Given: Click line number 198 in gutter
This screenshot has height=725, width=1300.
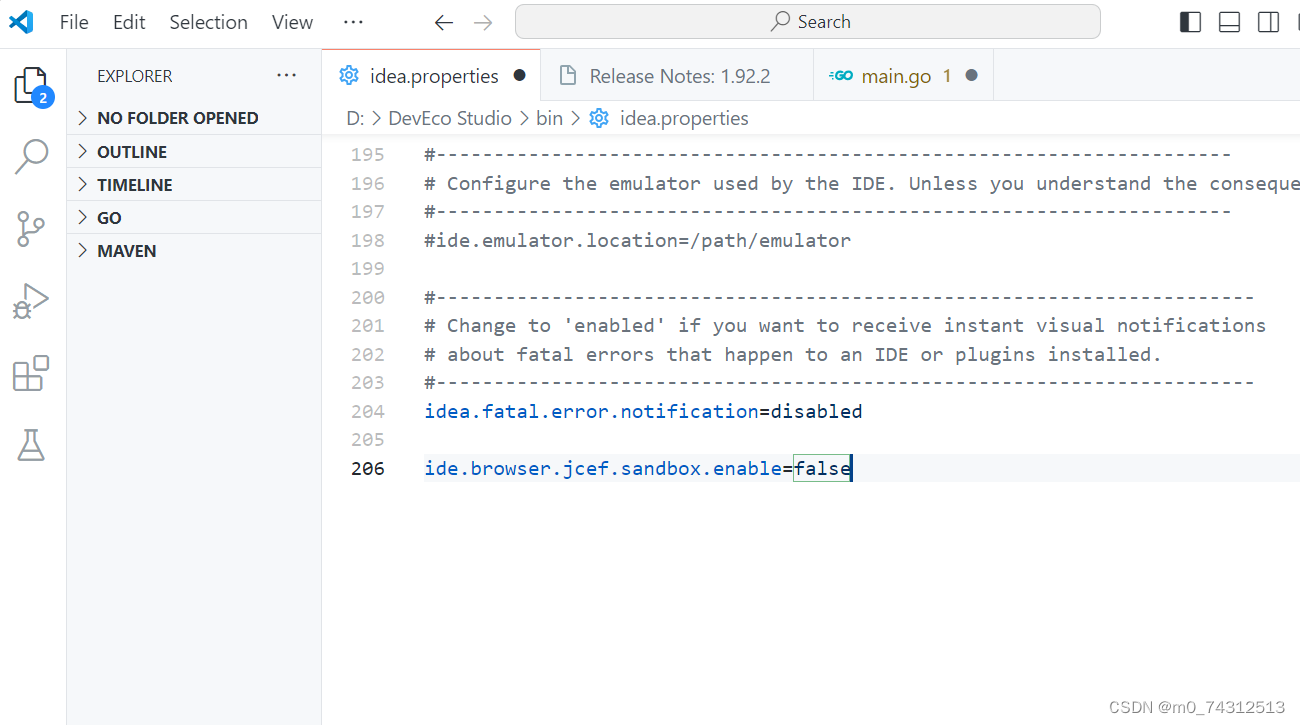Looking at the screenshot, I should coord(368,240).
